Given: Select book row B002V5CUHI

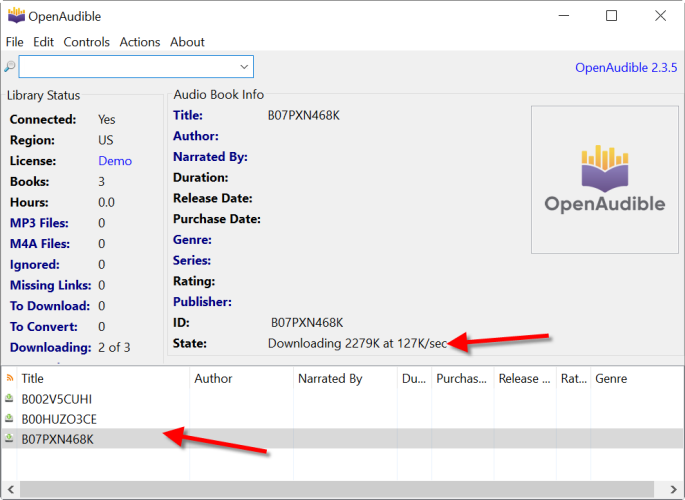Looking at the screenshot, I should [x=342, y=399].
